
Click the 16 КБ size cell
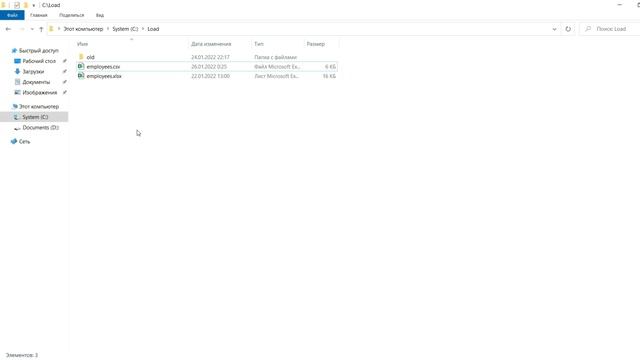coord(329,76)
